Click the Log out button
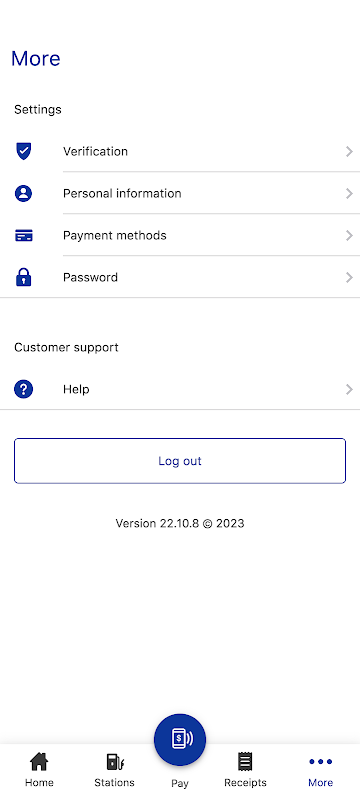The image size is (360, 800). pos(180,461)
